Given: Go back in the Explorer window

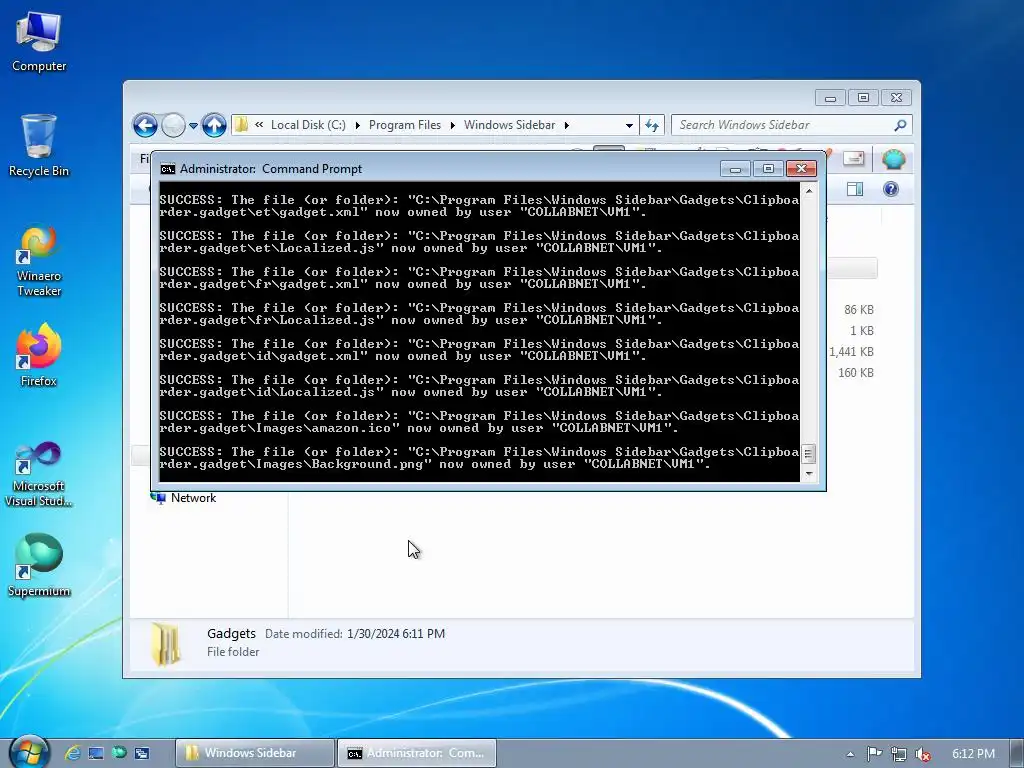Looking at the screenshot, I should click(145, 125).
